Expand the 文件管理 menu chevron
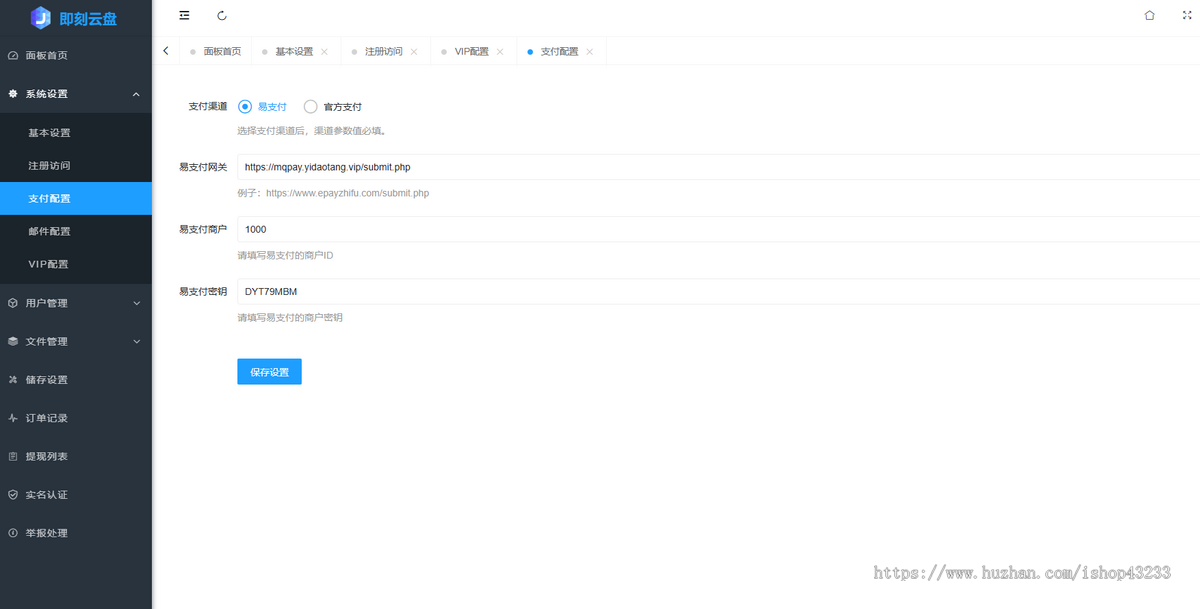 [x=136, y=341]
